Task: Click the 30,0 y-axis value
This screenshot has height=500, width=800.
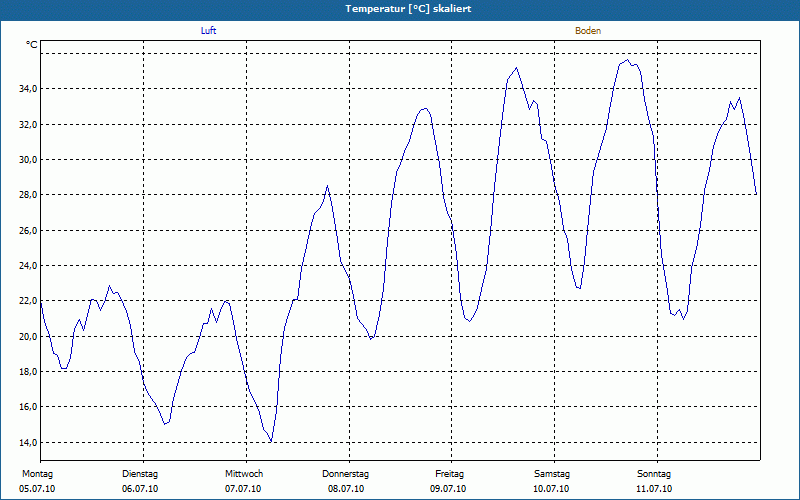Action: click(28, 160)
